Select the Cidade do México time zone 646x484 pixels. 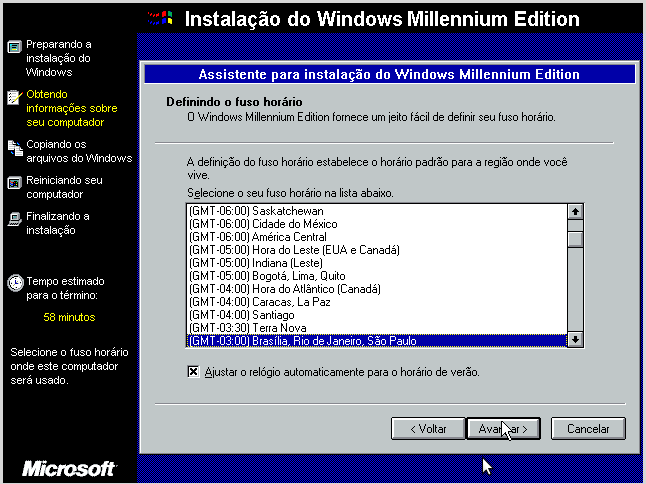pyautogui.click(x=377, y=224)
